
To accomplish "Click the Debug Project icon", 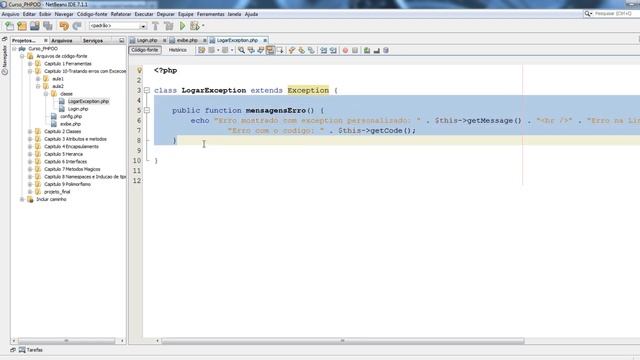I will tap(195, 26).
